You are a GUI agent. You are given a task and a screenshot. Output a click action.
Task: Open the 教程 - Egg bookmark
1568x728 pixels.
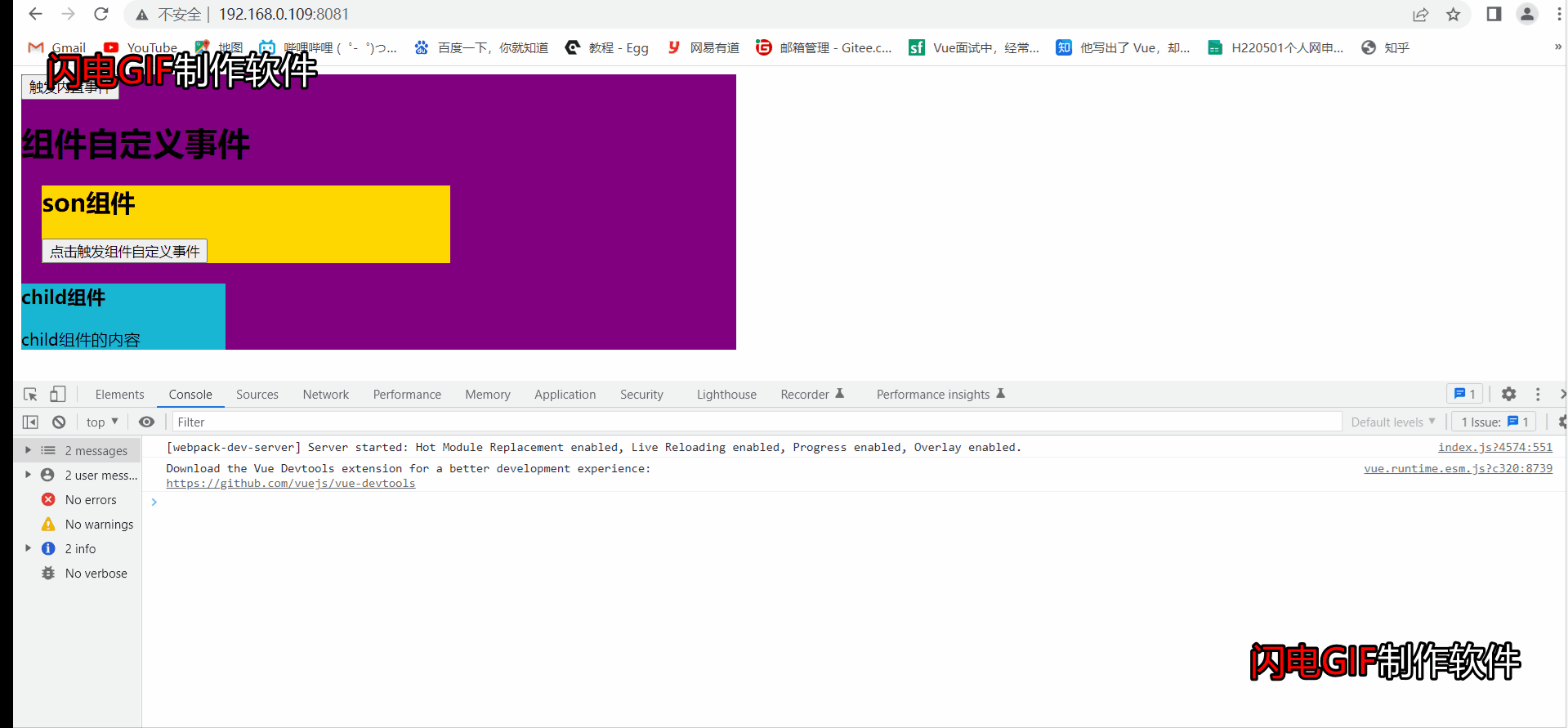coord(607,47)
